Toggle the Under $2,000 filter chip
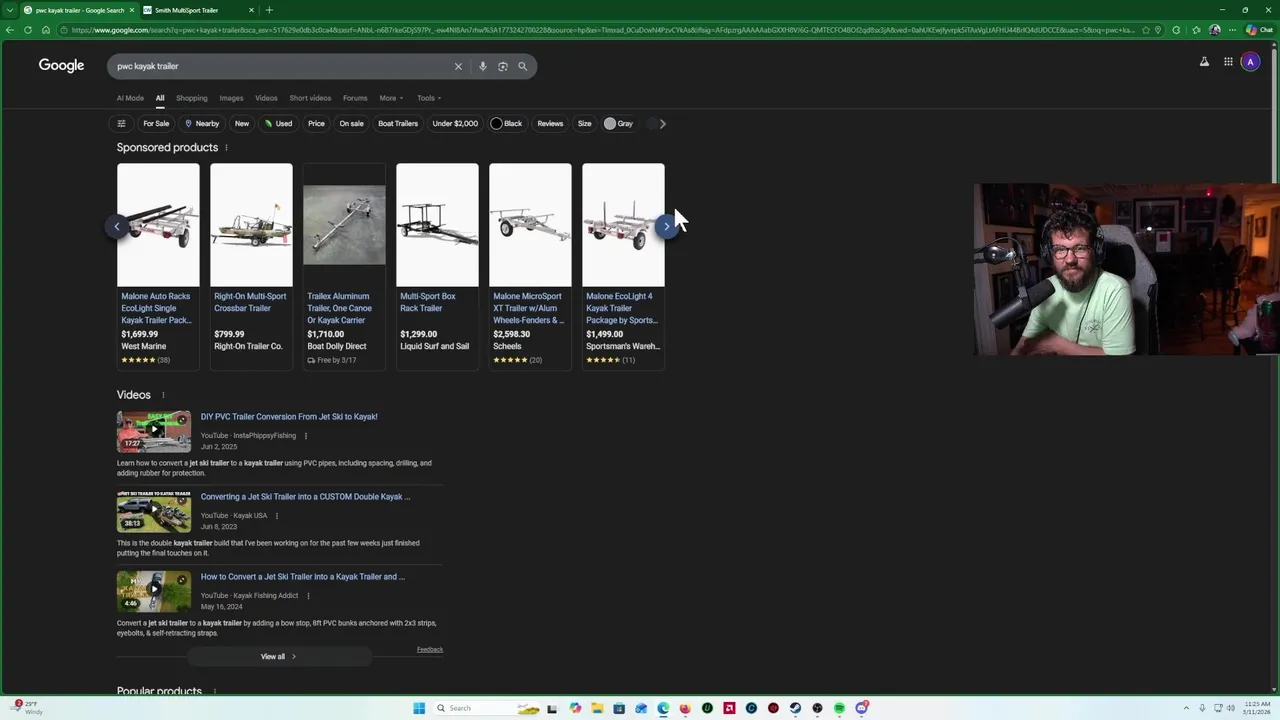Screen dimensions: 1280x720 coord(455,124)
